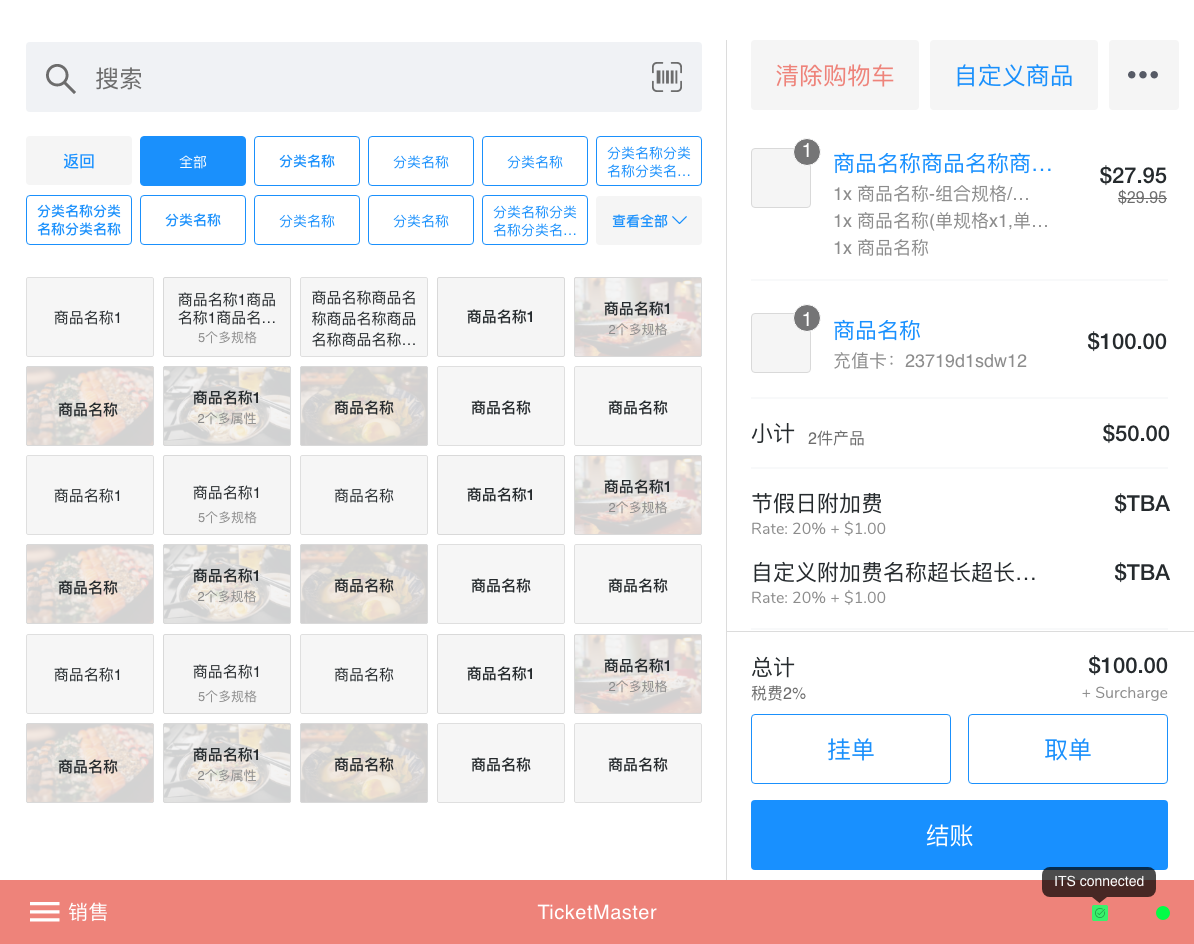Select top-row image product 商品名称1 with 2个多规格
The height and width of the screenshot is (944, 1194).
pyautogui.click(x=638, y=317)
